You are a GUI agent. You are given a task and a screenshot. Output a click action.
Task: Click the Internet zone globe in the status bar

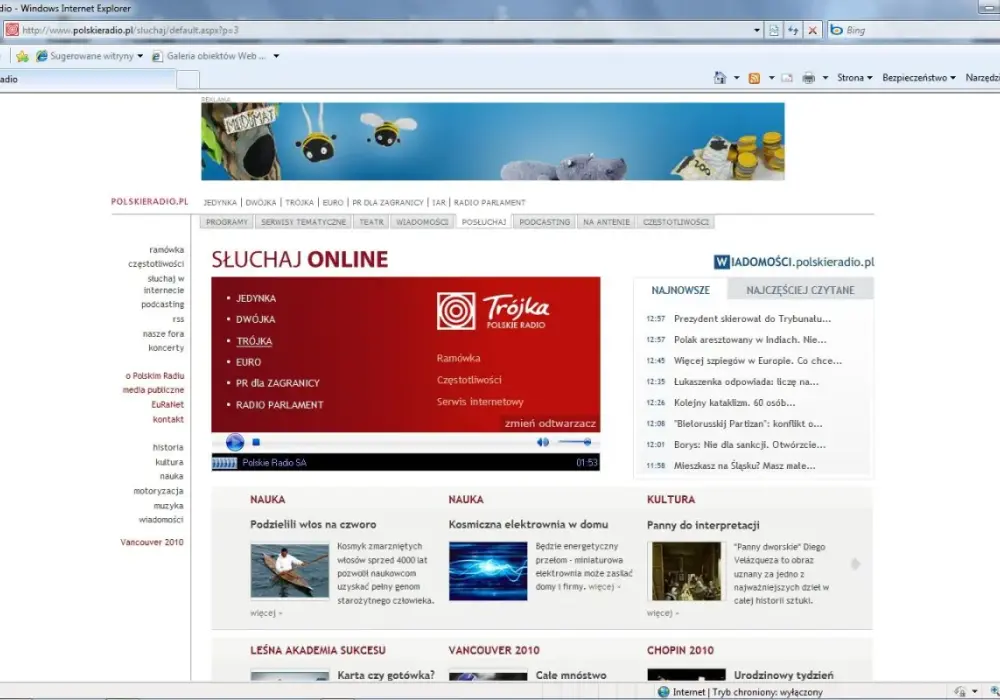[663, 692]
